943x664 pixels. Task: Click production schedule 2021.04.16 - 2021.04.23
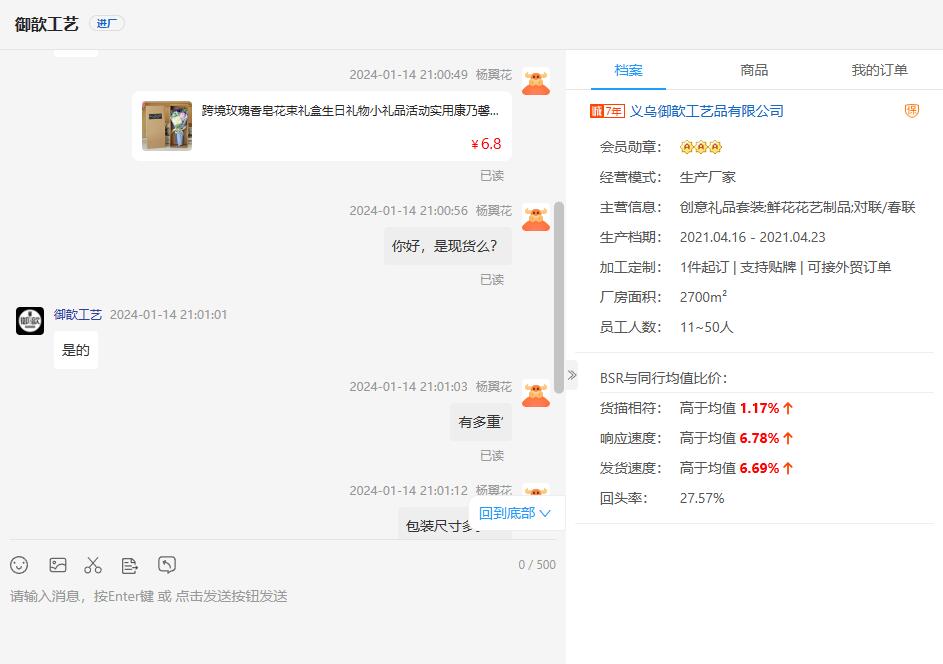pyautogui.click(x=752, y=237)
